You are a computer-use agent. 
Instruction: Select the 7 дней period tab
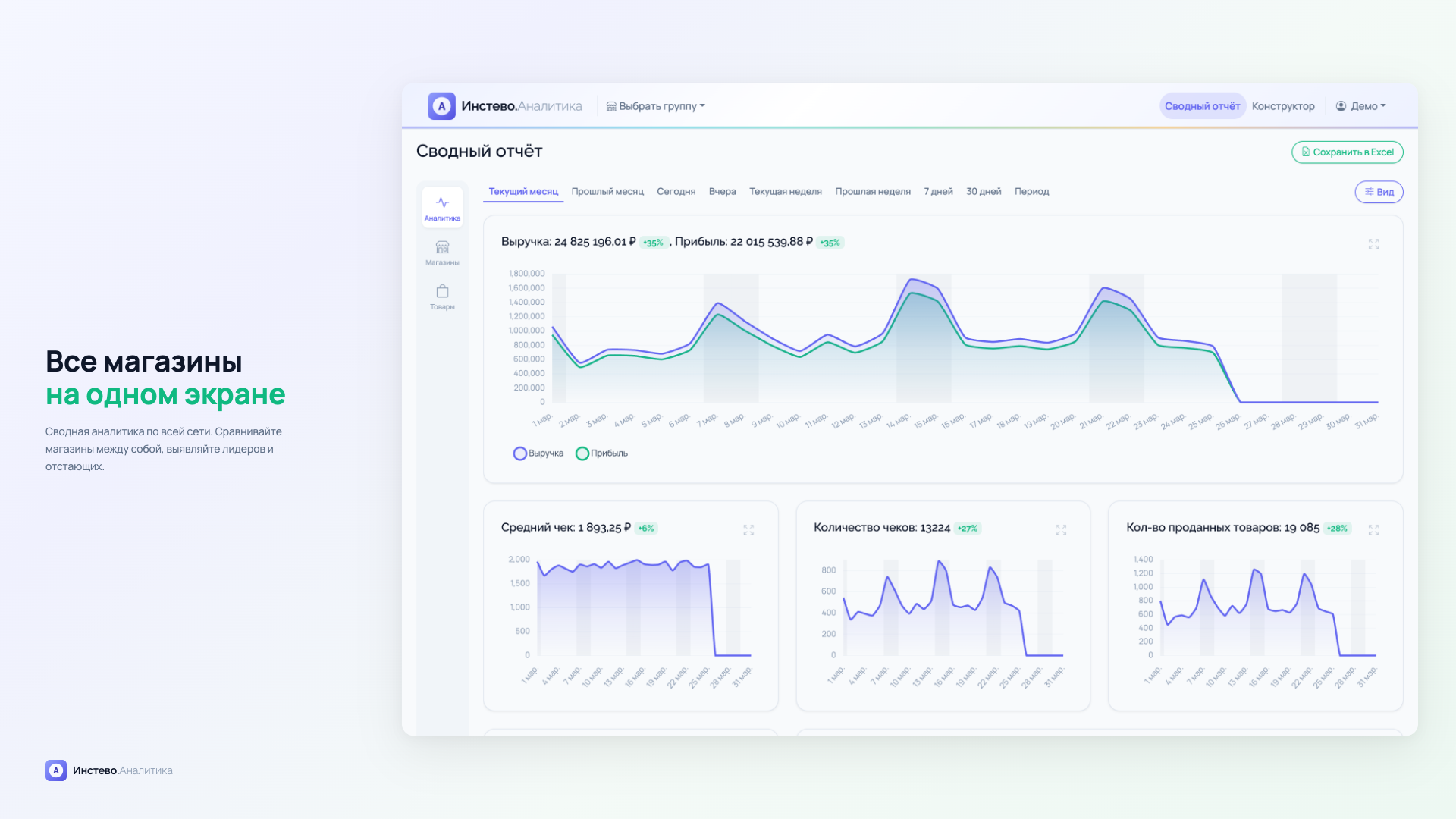pos(938,192)
